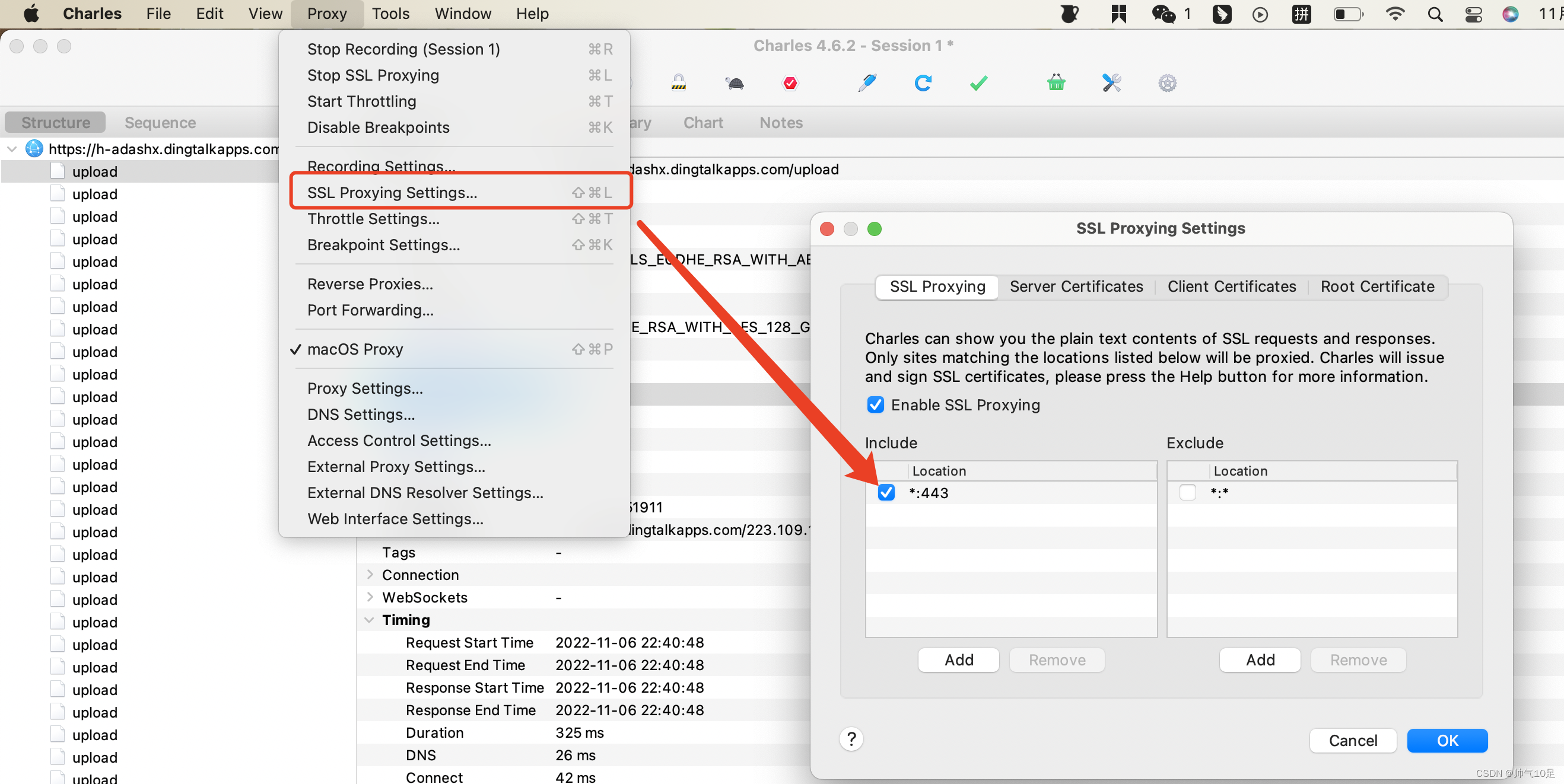Toggle the *:443 Include location checkbox
Screen dimensions: 1564x784
pos(886,492)
